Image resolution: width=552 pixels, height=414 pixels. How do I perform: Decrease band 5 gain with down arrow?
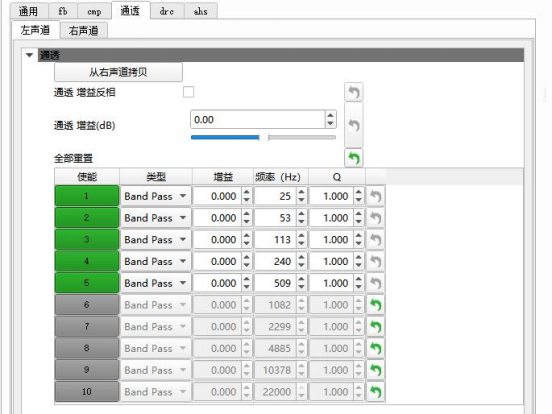point(247,287)
